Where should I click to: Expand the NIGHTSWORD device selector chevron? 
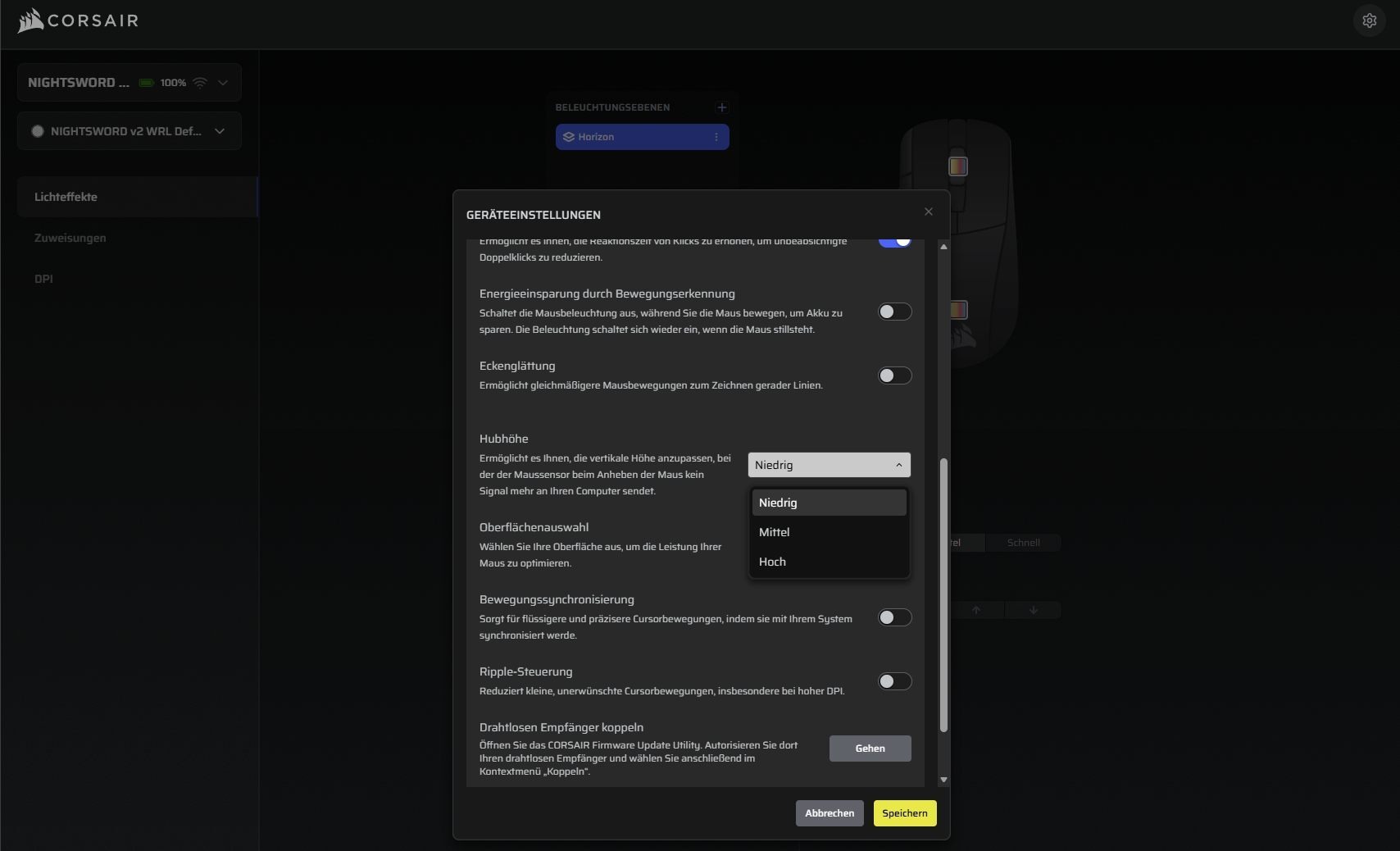pyautogui.click(x=223, y=83)
